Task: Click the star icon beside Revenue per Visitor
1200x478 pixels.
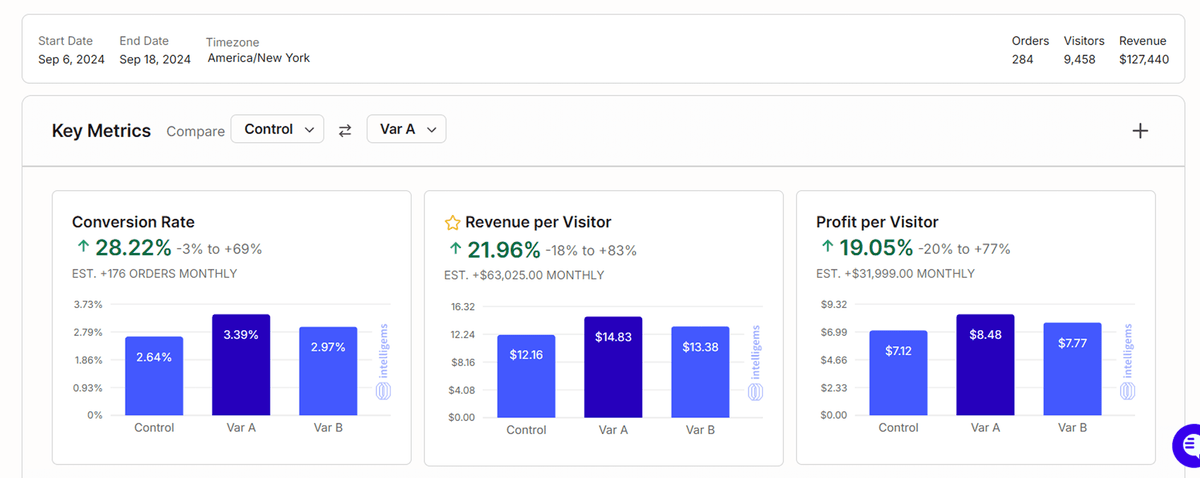Action: point(452,223)
